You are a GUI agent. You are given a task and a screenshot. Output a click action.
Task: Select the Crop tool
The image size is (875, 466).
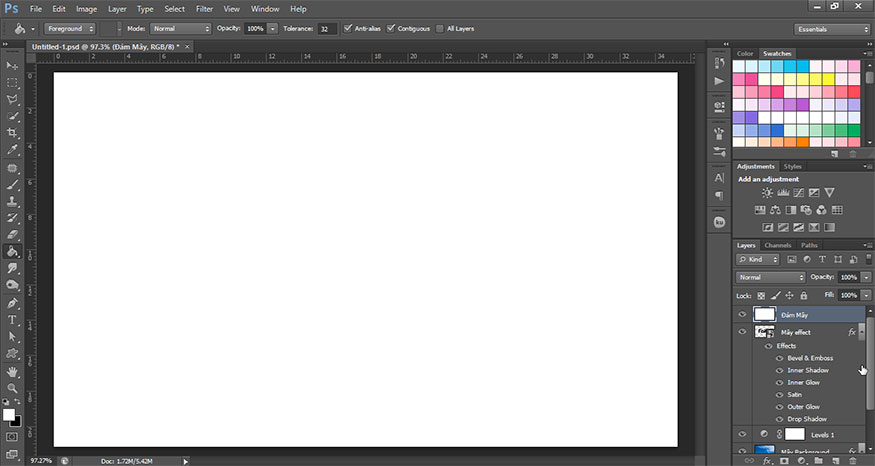pos(12,133)
